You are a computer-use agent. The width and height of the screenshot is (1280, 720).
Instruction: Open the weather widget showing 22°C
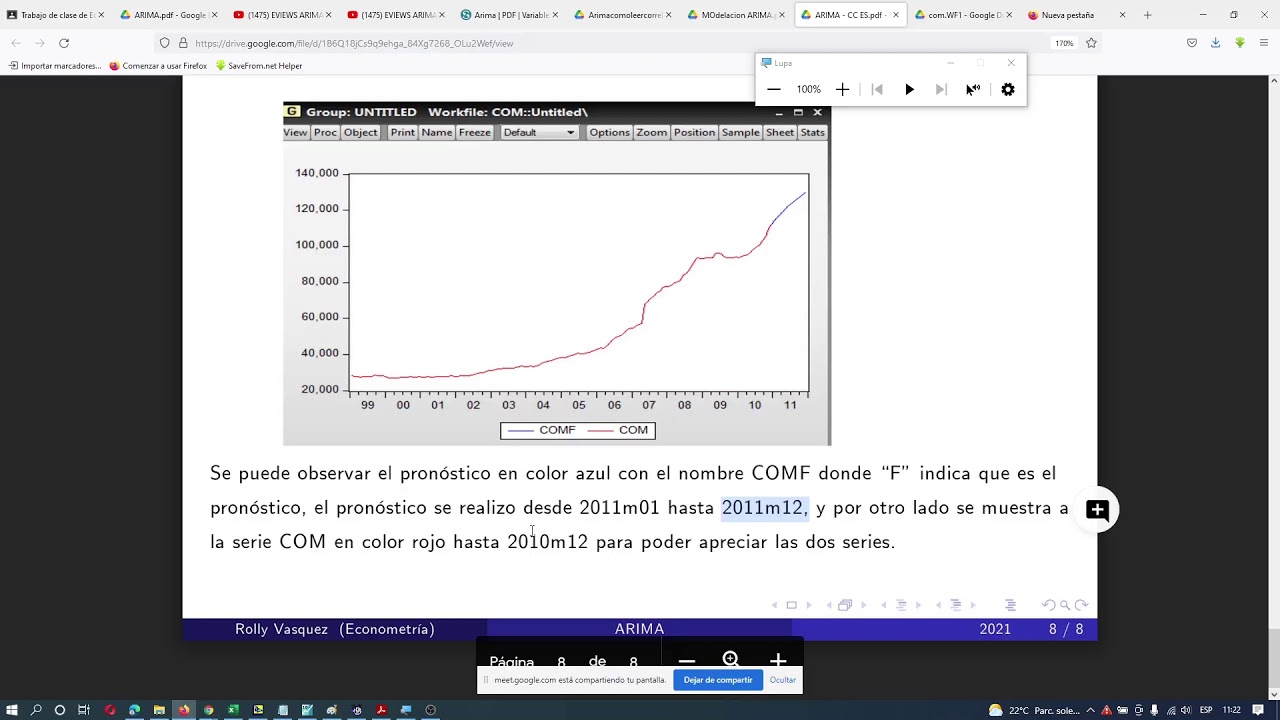coord(1032,710)
